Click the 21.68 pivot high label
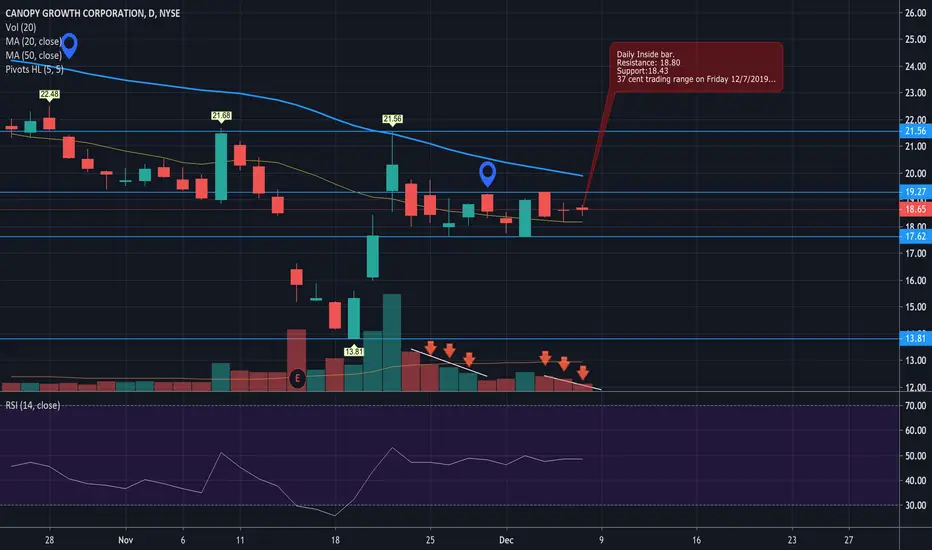 pos(221,115)
